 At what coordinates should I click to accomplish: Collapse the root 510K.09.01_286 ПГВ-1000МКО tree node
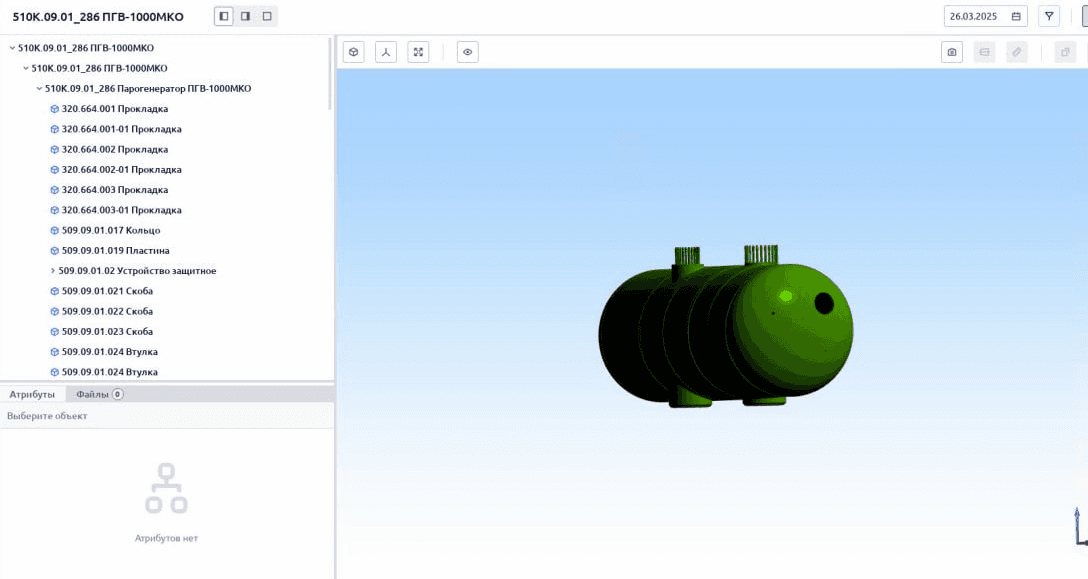[12, 48]
